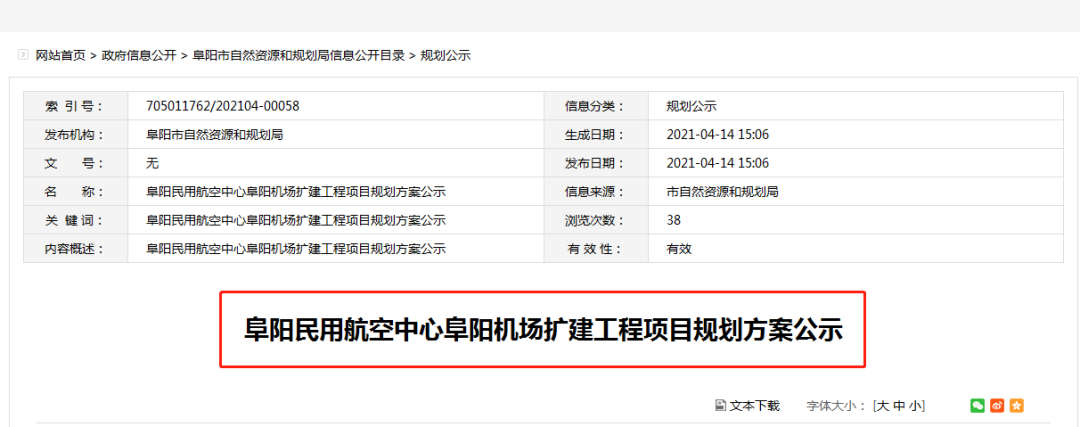Viewport: 1080px width, 427px height.
Task: Open 政府信息公开 breadcrumb link
Action: pyautogui.click(x=139, y=56)
